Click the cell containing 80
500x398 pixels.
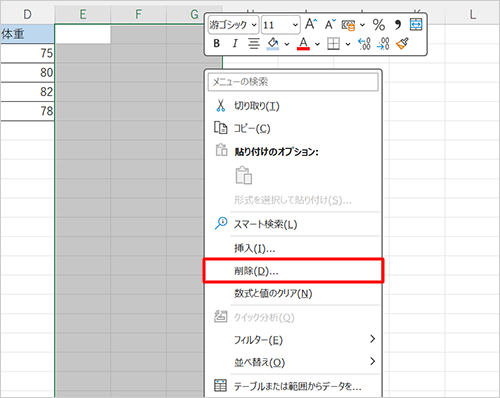coord(27,73)
